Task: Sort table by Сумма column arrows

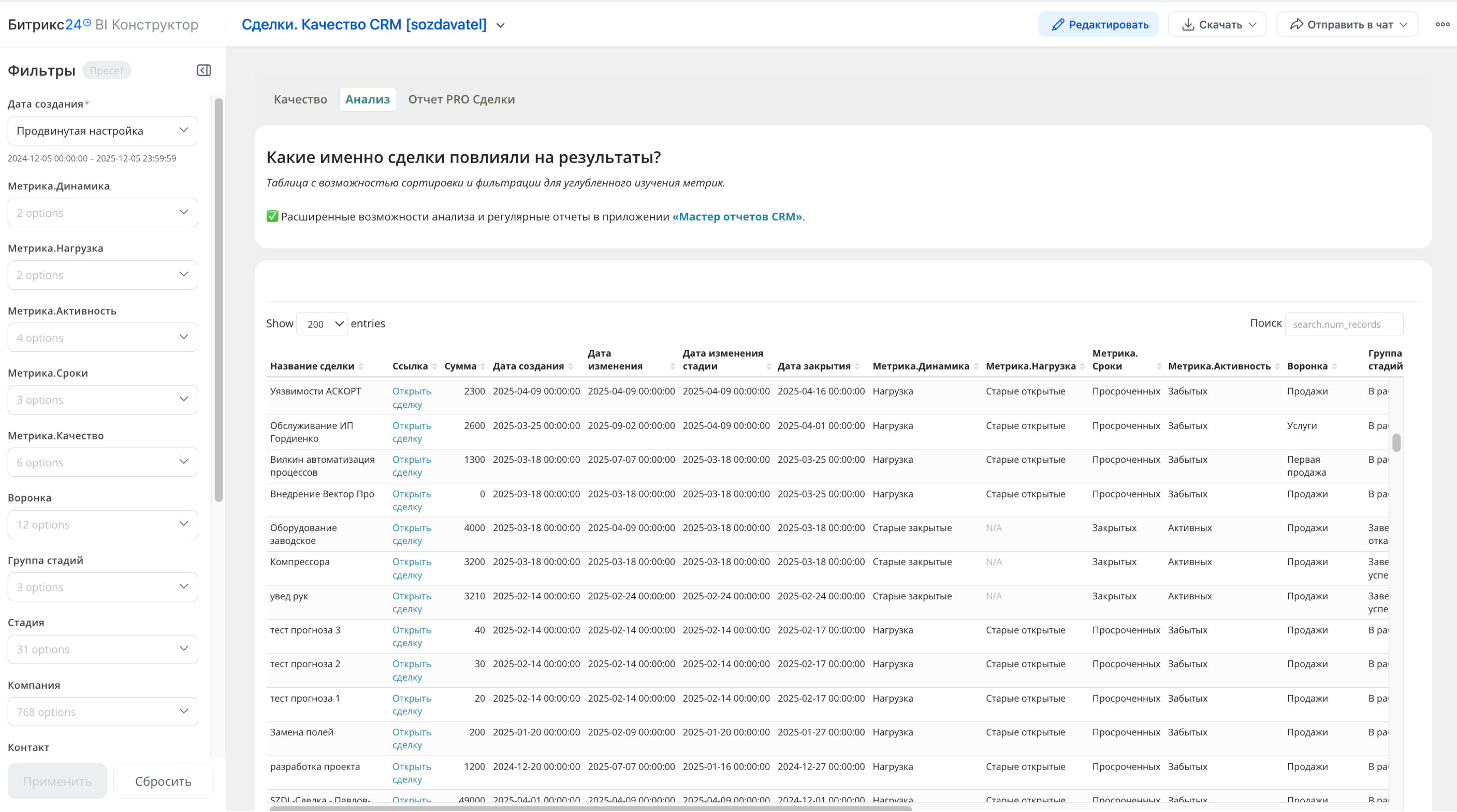Action: (483, 366)
